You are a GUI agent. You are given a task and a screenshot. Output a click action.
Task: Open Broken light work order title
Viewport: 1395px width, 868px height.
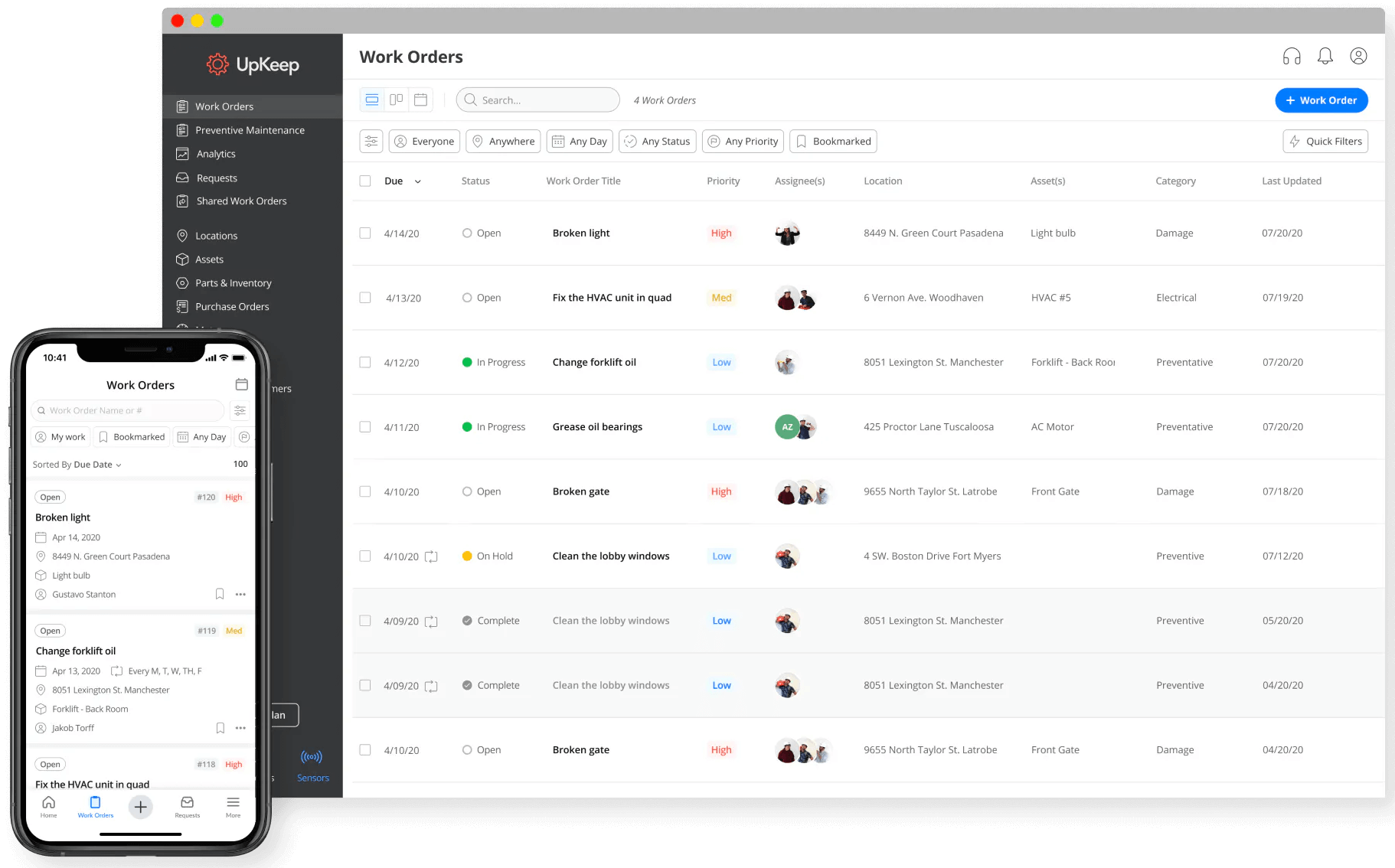(581, 233)
